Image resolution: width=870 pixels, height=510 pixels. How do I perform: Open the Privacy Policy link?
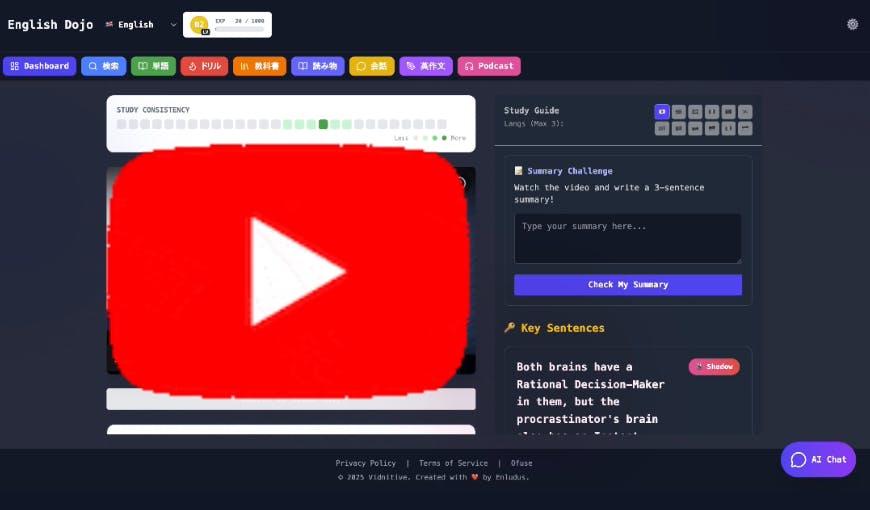click(x=365, y=463)
